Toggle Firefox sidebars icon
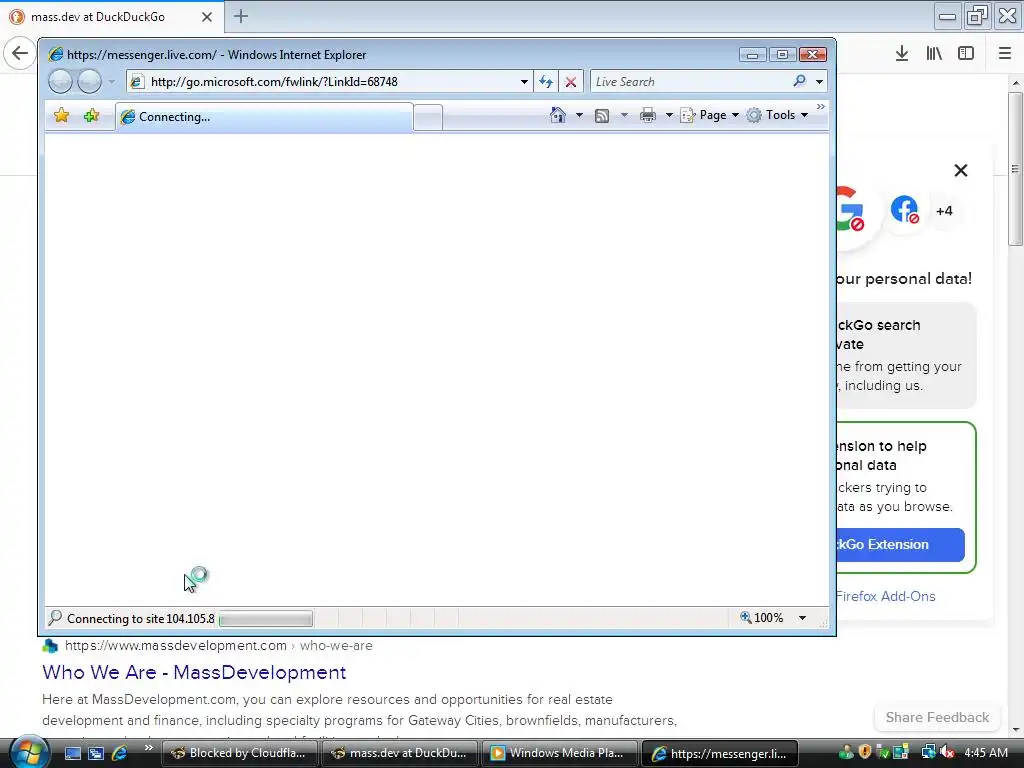The height and width of the screenshot is (768, 1024). pos(966,54)
